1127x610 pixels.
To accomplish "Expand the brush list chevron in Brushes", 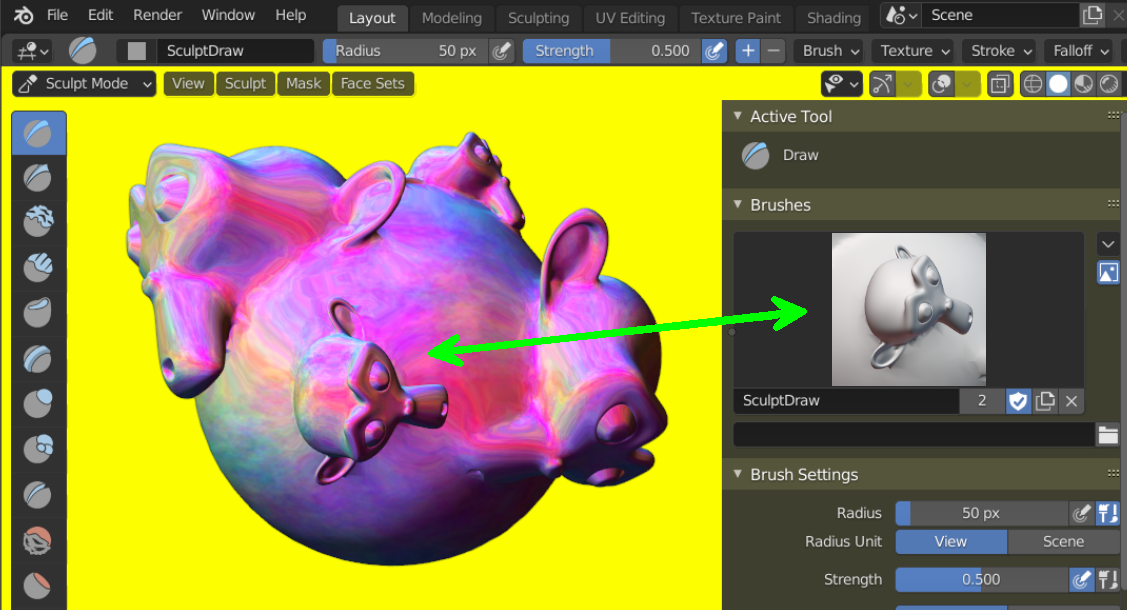I will pyautogui.click(x=1108, y=244).
